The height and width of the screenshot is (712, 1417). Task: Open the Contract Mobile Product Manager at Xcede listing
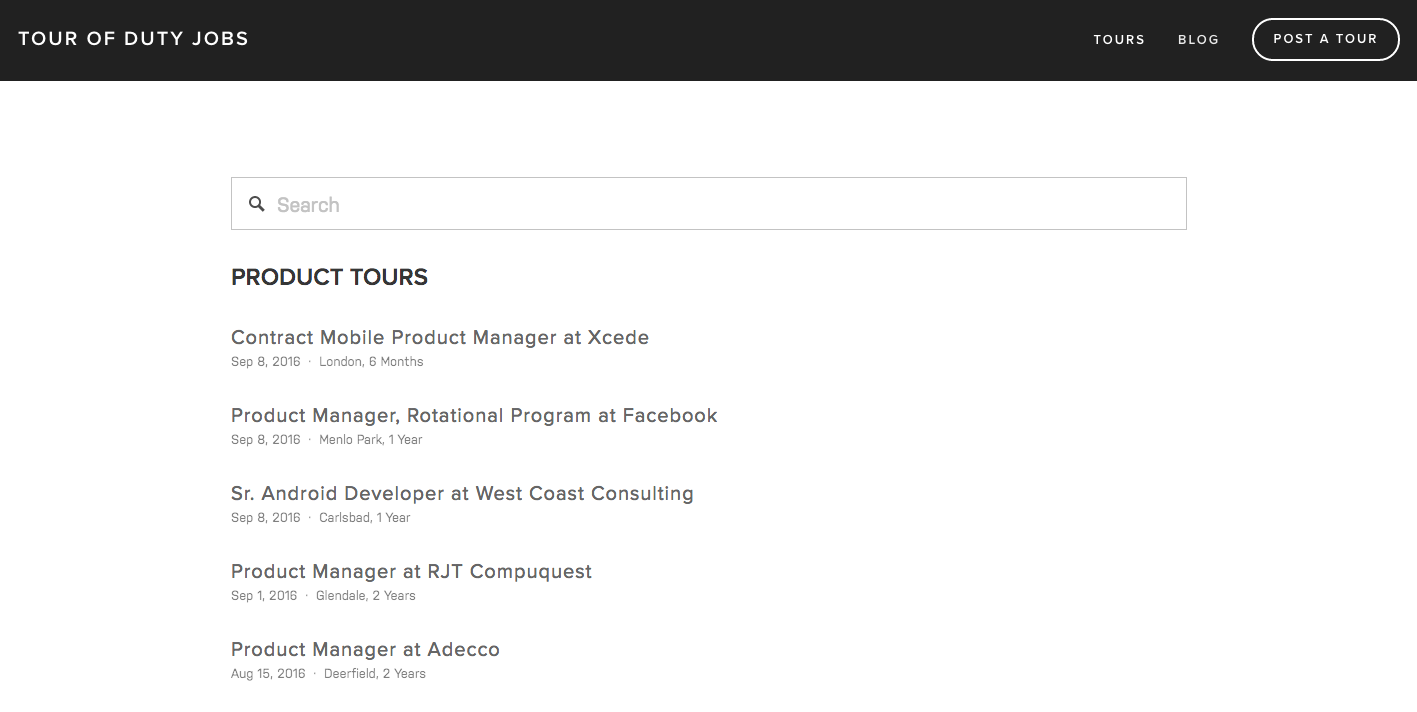(440, 337)
